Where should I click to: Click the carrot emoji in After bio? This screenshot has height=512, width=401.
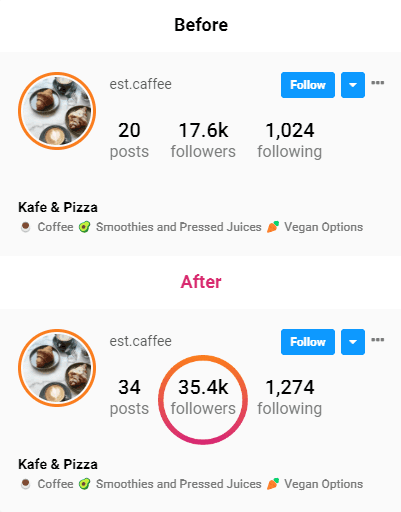(x=273, y=484)
